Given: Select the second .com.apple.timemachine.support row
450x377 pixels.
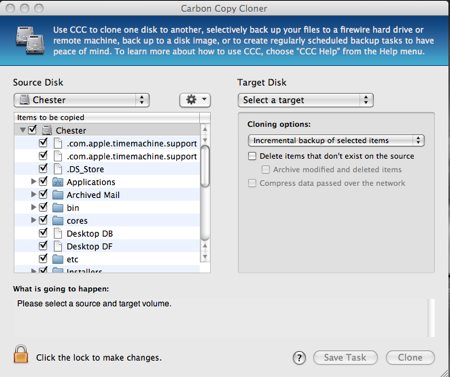Looking at the screenshot, I should [107, 156].
